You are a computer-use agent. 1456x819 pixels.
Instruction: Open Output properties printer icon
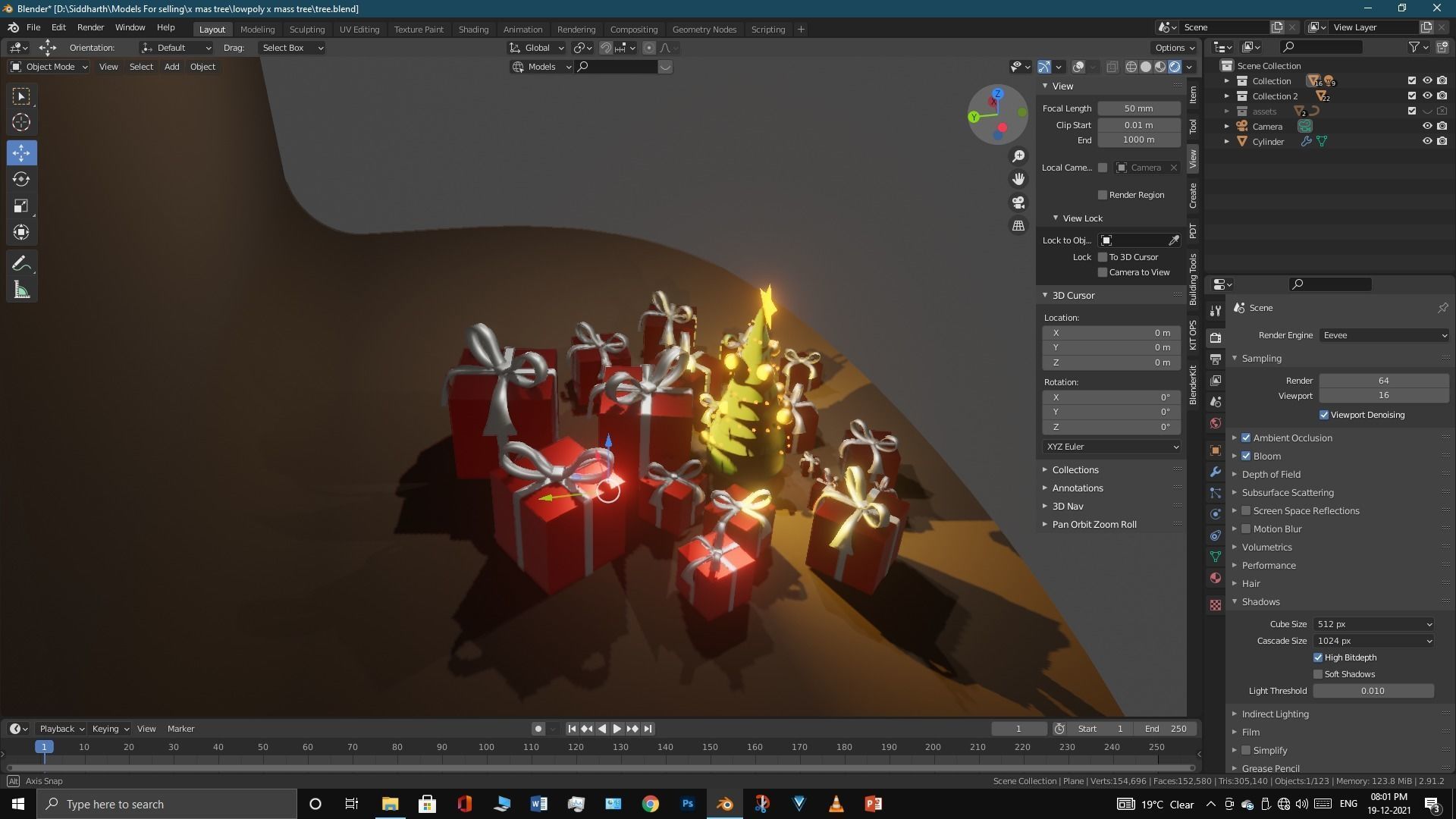pos(1216,359)
